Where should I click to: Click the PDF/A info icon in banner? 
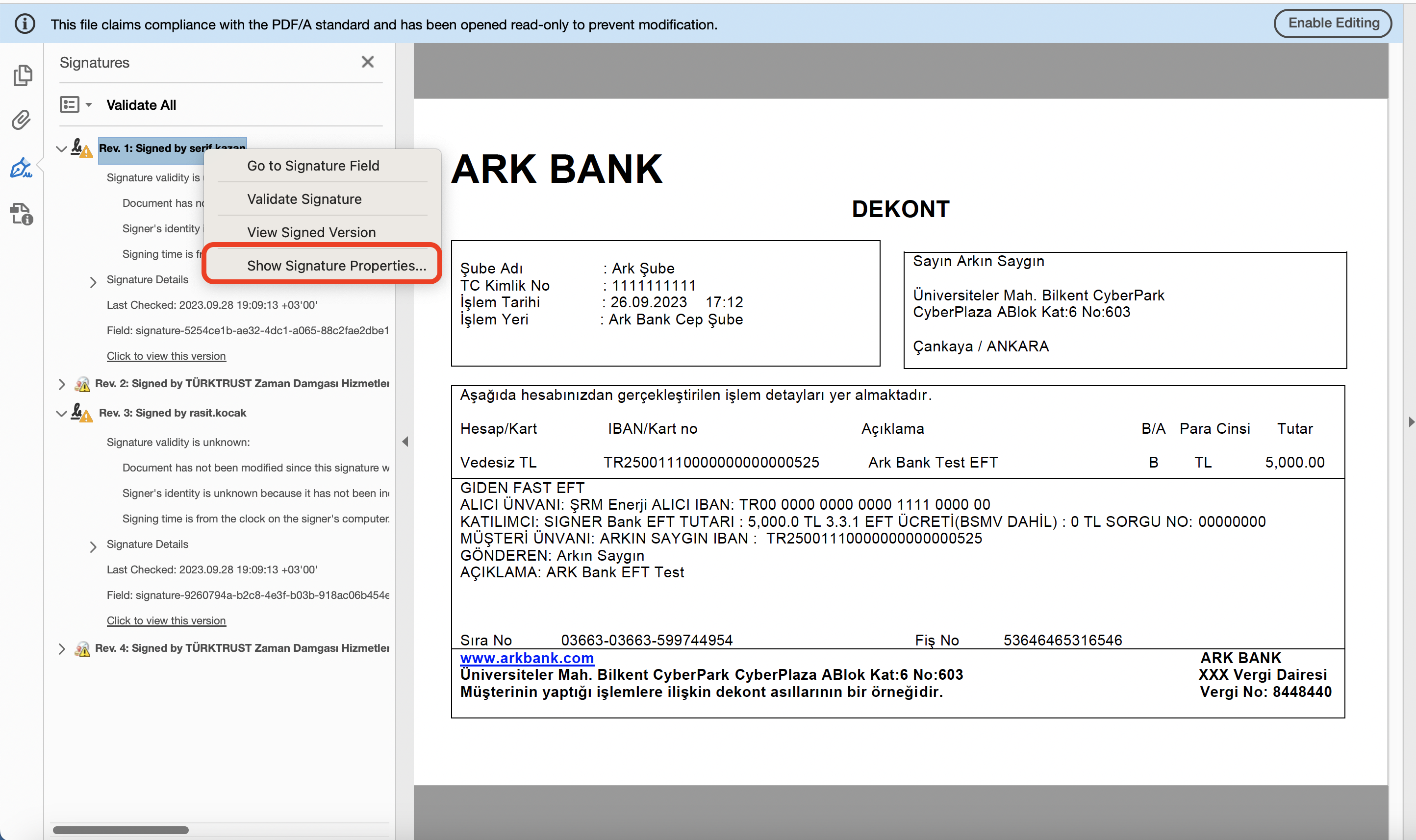pyautogui.click(x=25, y=24)
